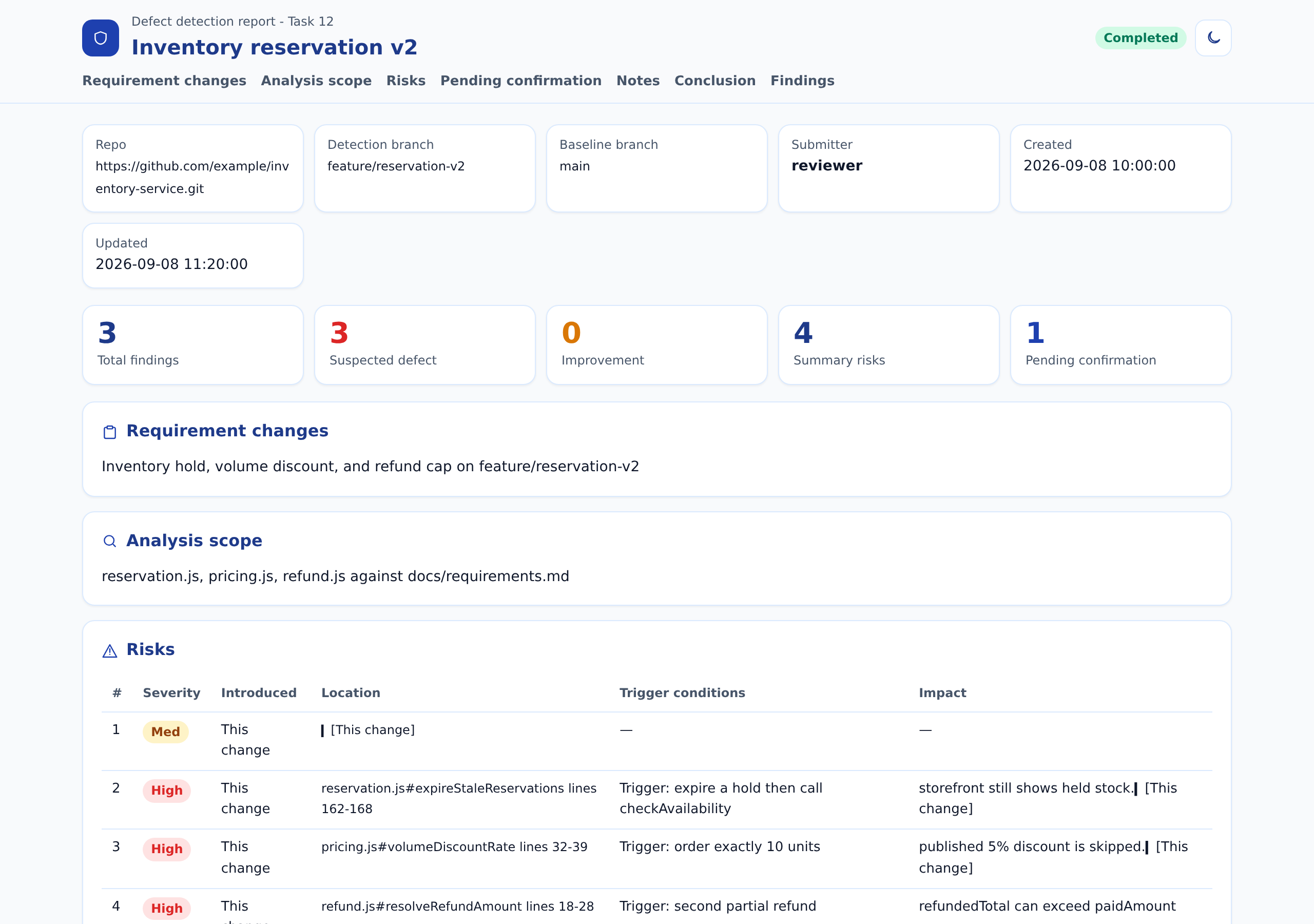
Task: Click baseline branch value main
Action: (x=574, y=166)
